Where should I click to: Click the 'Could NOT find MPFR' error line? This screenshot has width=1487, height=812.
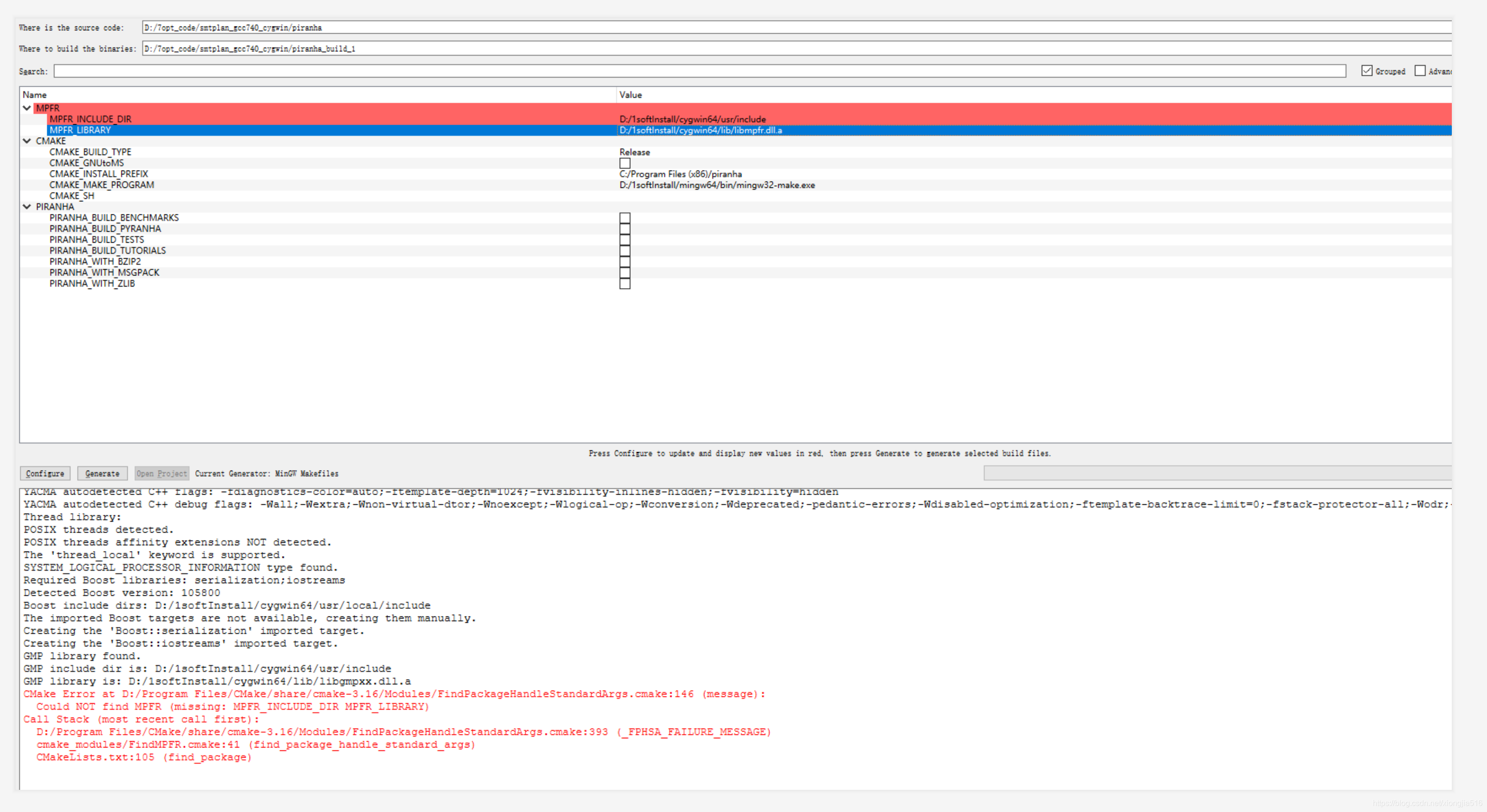click(x=233, y=707)
